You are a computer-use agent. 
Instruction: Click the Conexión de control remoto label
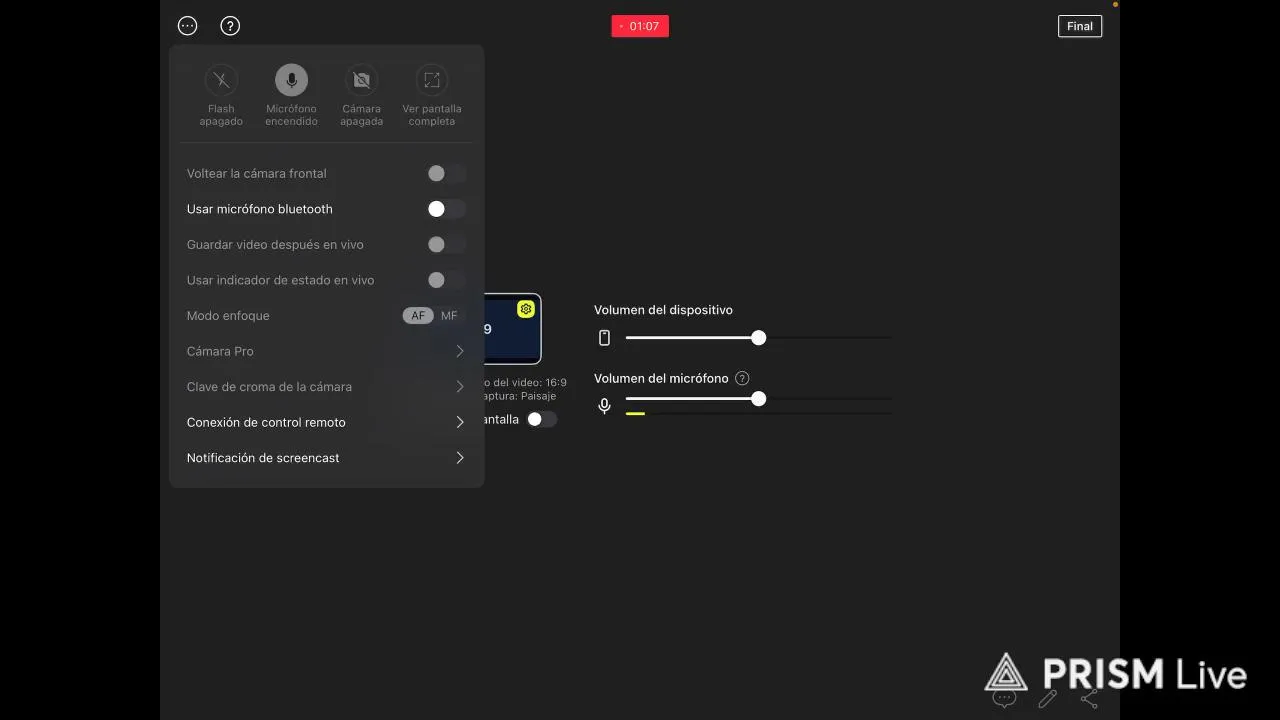(x=266, y=422)
